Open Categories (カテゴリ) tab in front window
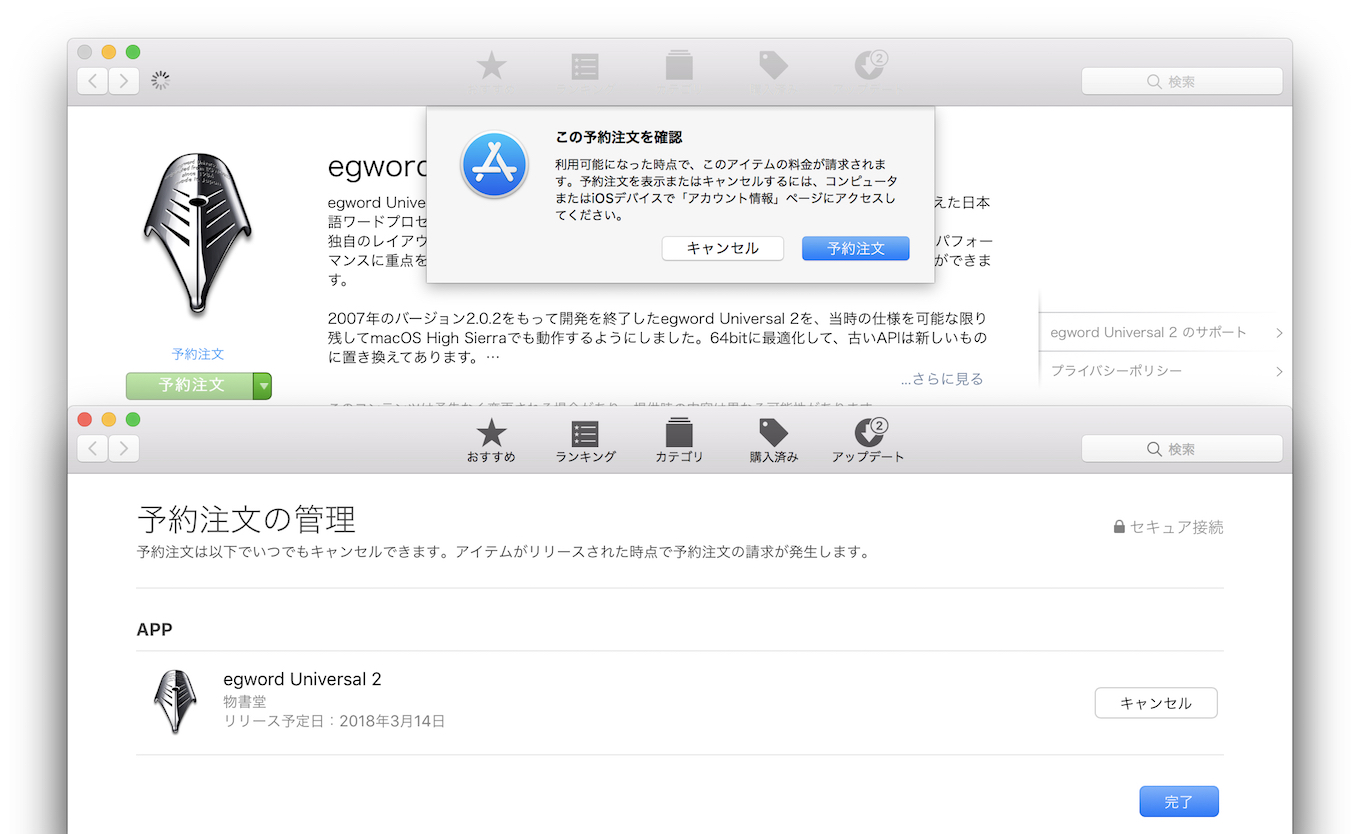 [679, 440]
